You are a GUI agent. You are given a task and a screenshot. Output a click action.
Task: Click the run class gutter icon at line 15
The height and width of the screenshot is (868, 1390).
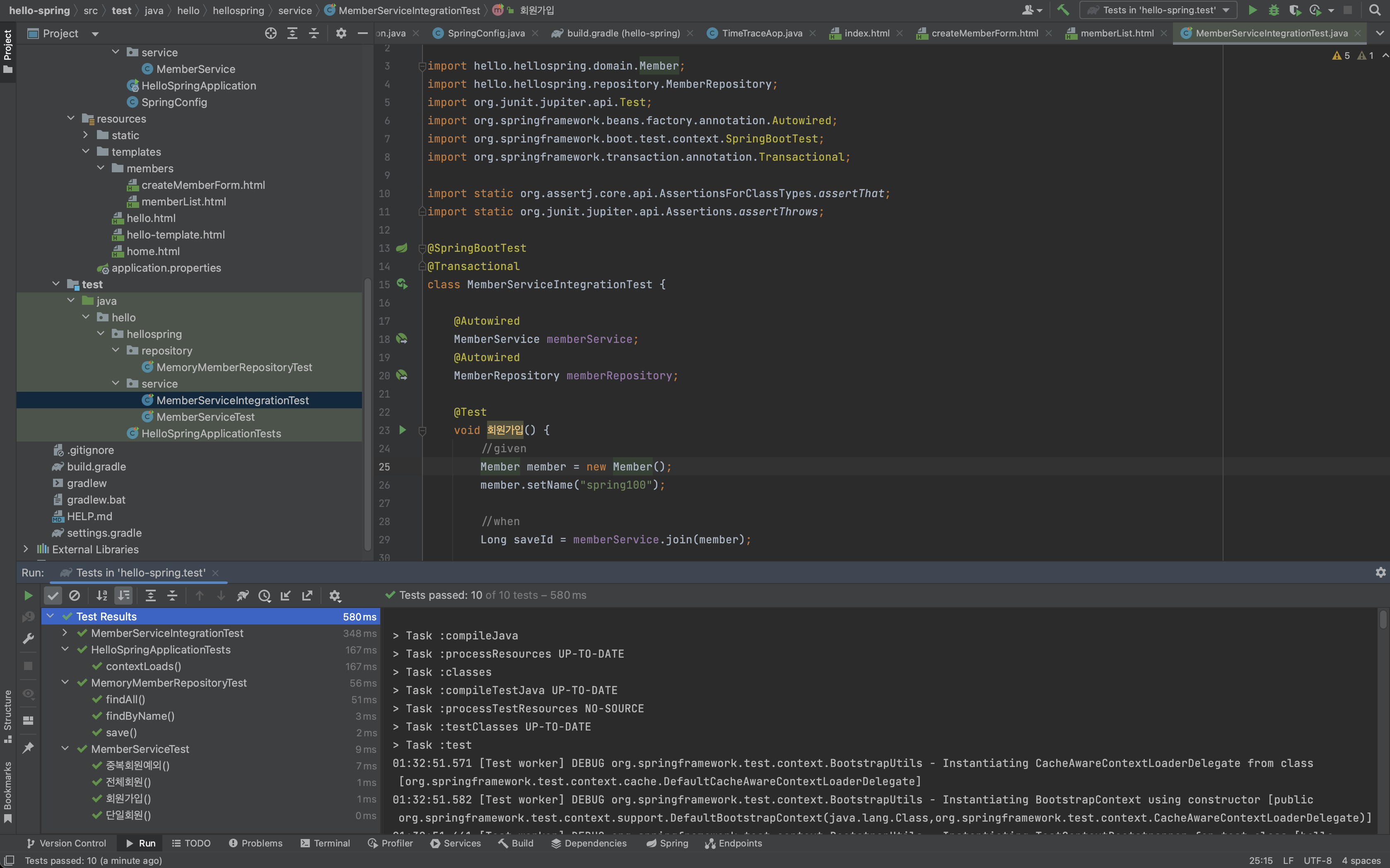coord(403,284)
